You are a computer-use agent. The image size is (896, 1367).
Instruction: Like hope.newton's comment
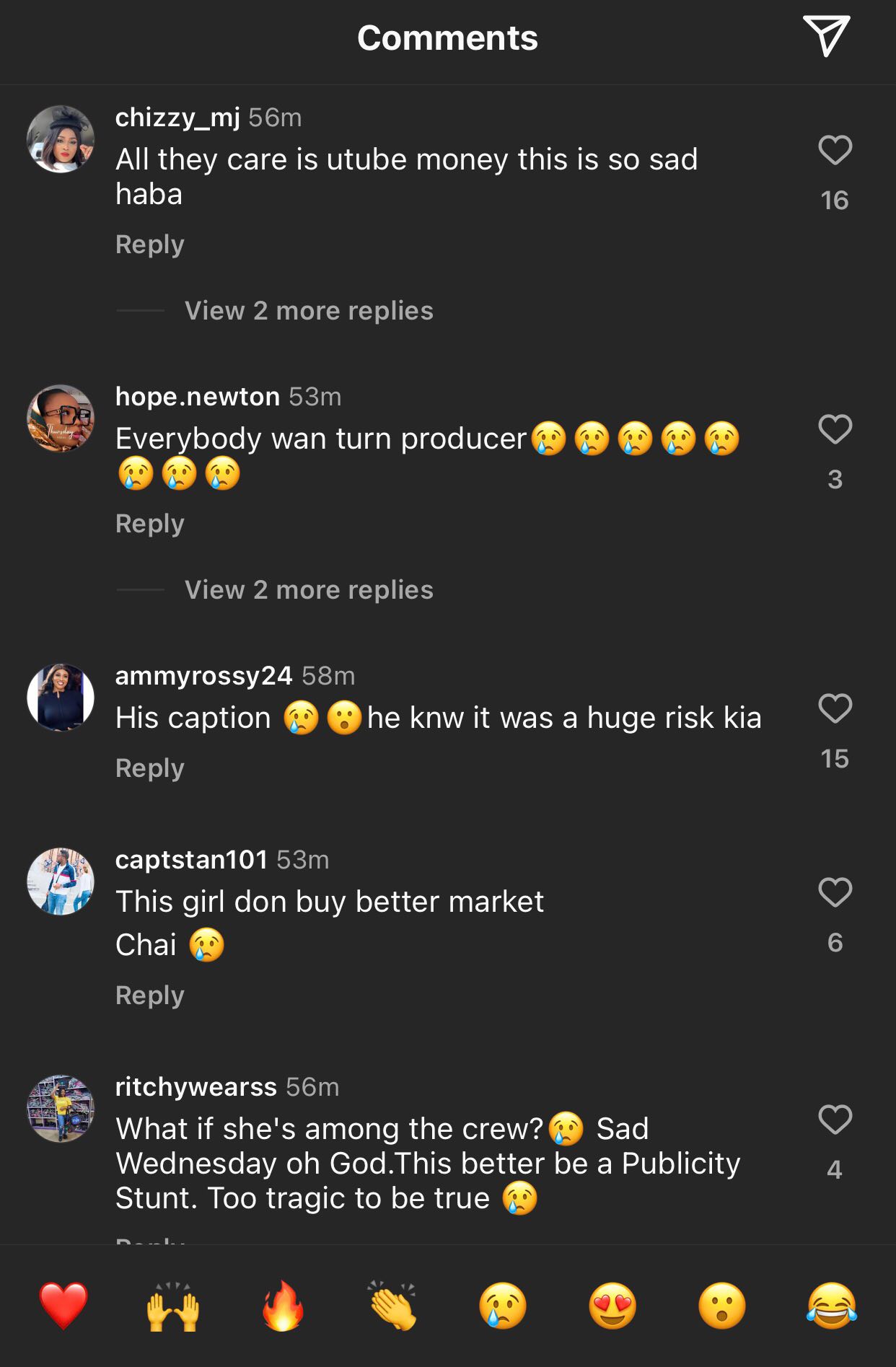pyautogui.click(x=835, y=429)
